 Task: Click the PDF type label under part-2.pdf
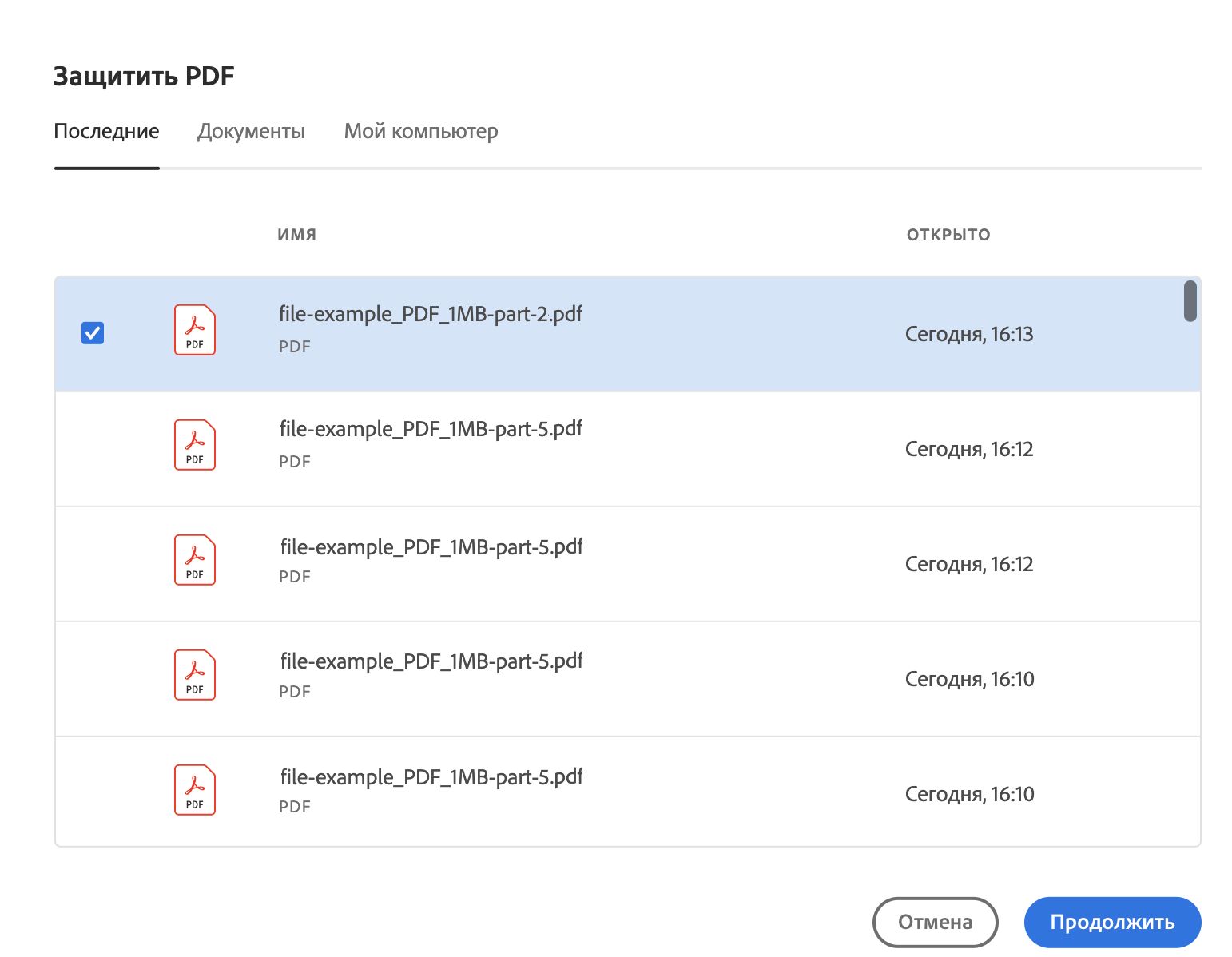(x=294, y=347)
